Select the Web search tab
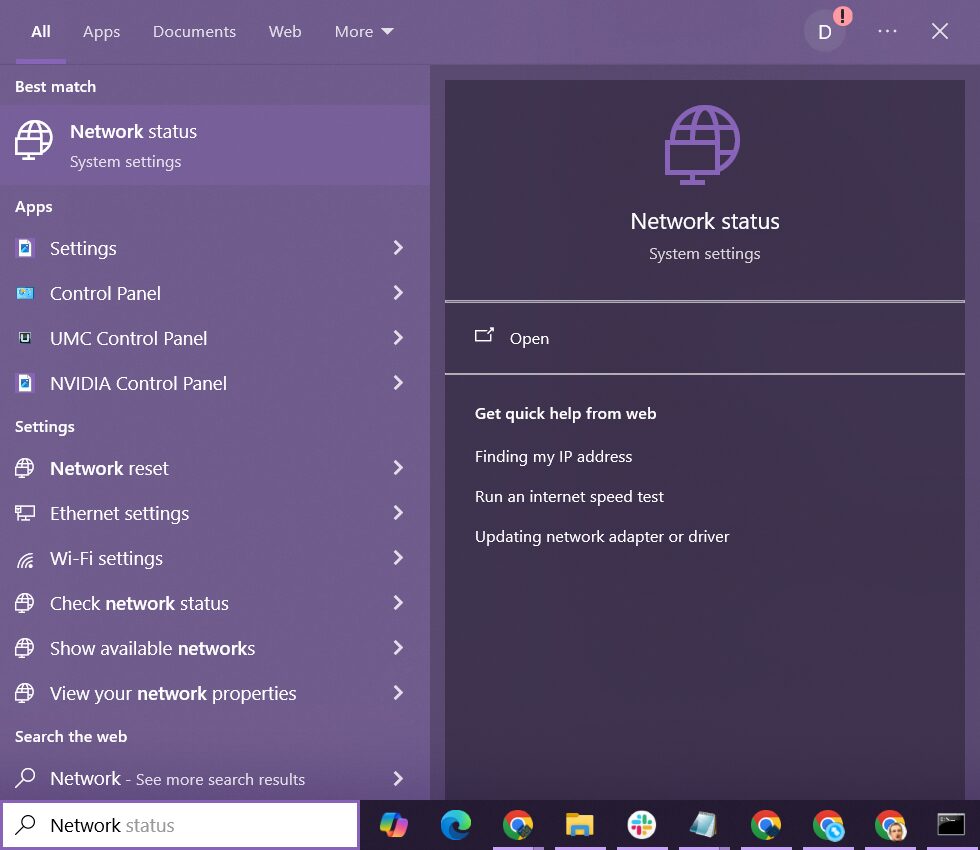 [285, 32]
